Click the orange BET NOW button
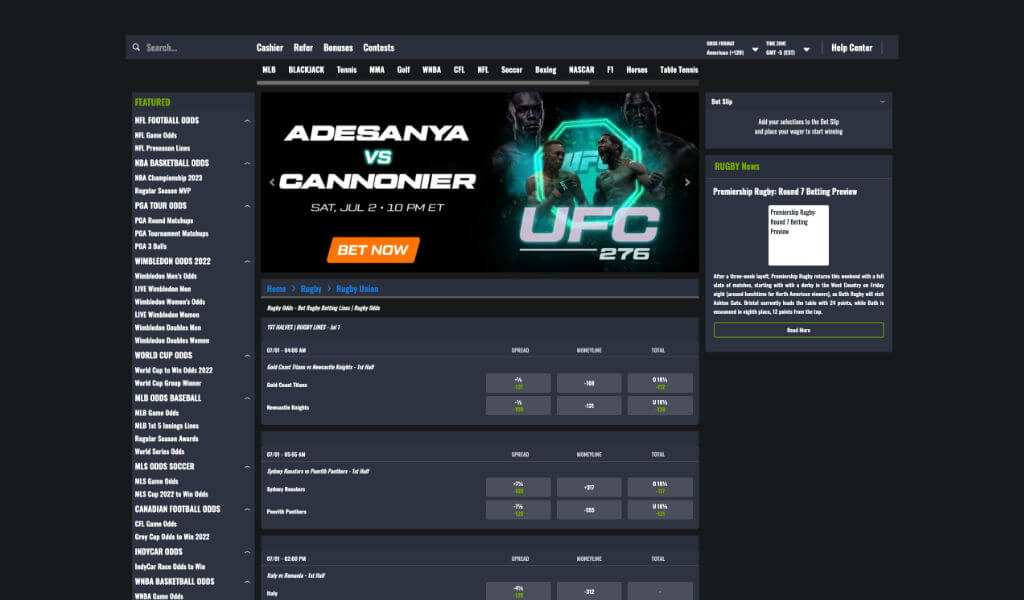Viewport: 1024px width, 600px height. 373,250
